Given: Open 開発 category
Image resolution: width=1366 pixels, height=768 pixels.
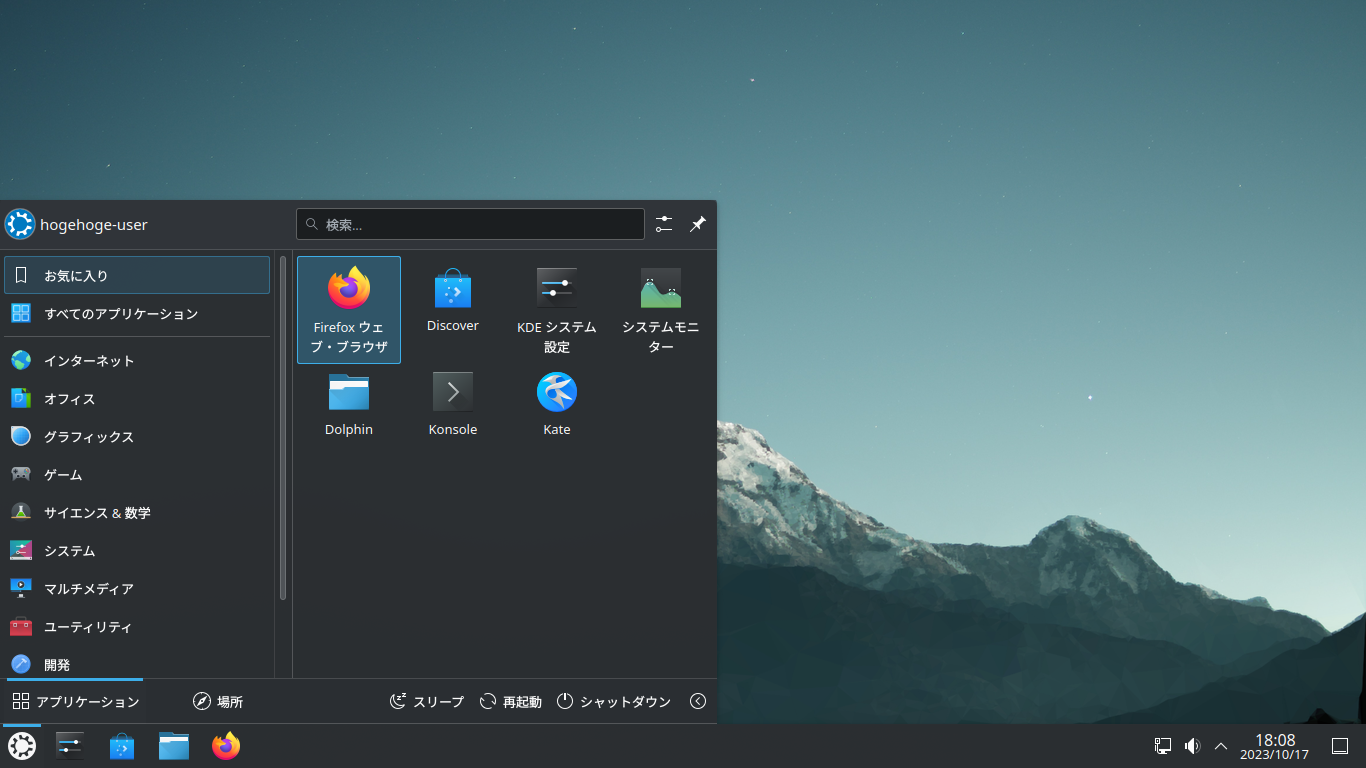Looking at the screenshot, I should [x=137, y=664].
